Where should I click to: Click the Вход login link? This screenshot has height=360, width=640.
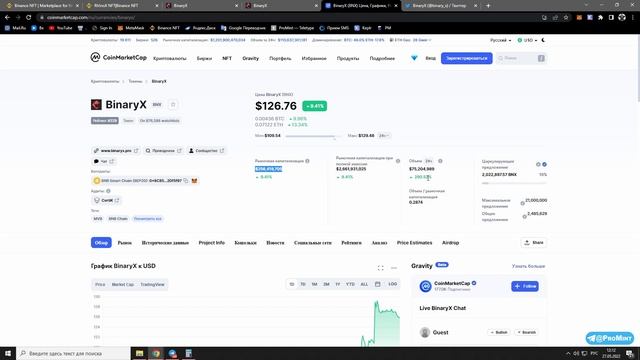pos(431,58)
